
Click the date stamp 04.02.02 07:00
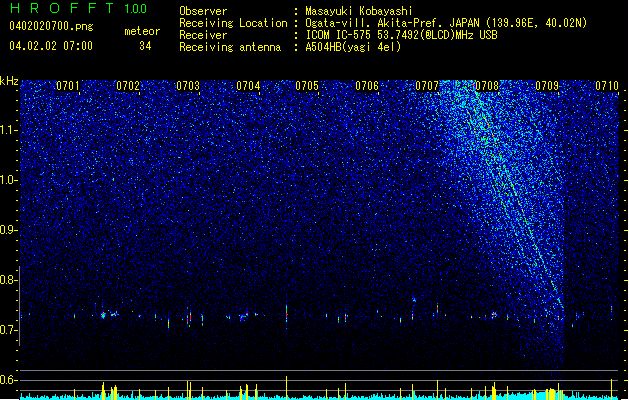pos(51,46)
